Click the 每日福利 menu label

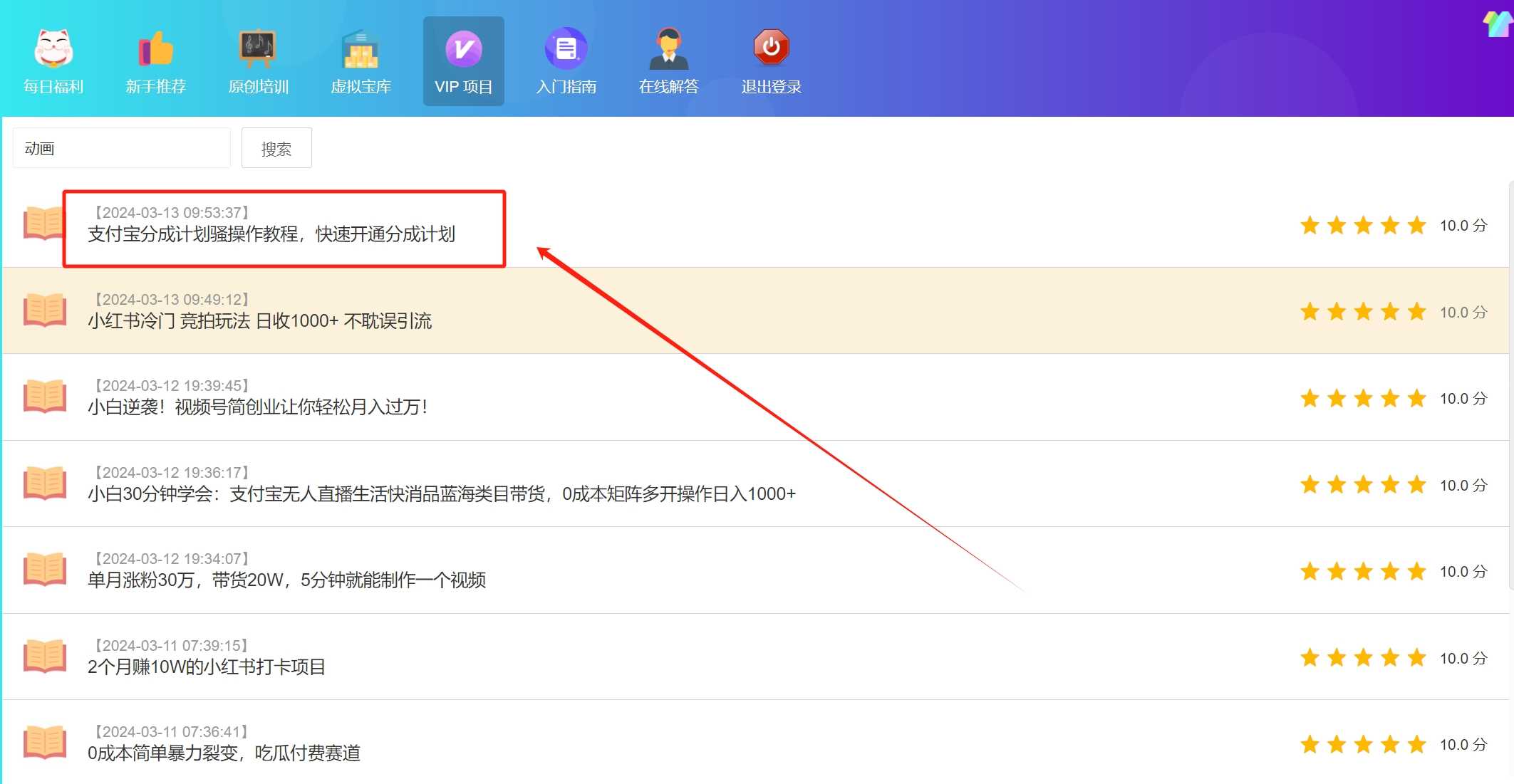click(53, 87)
